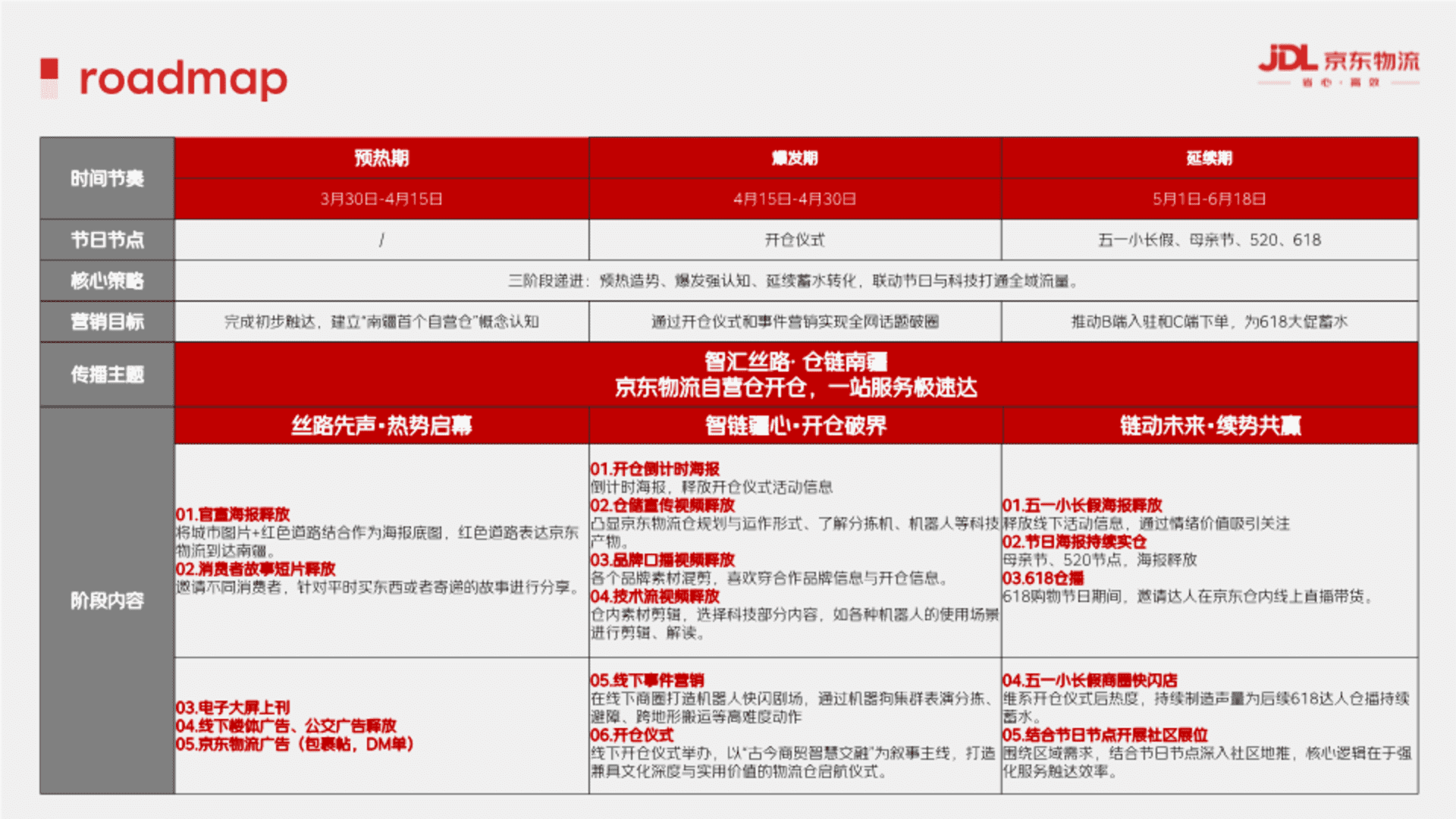
Task: Select the 丝路先声·热势启幕 heading
Action: (381, 425)
